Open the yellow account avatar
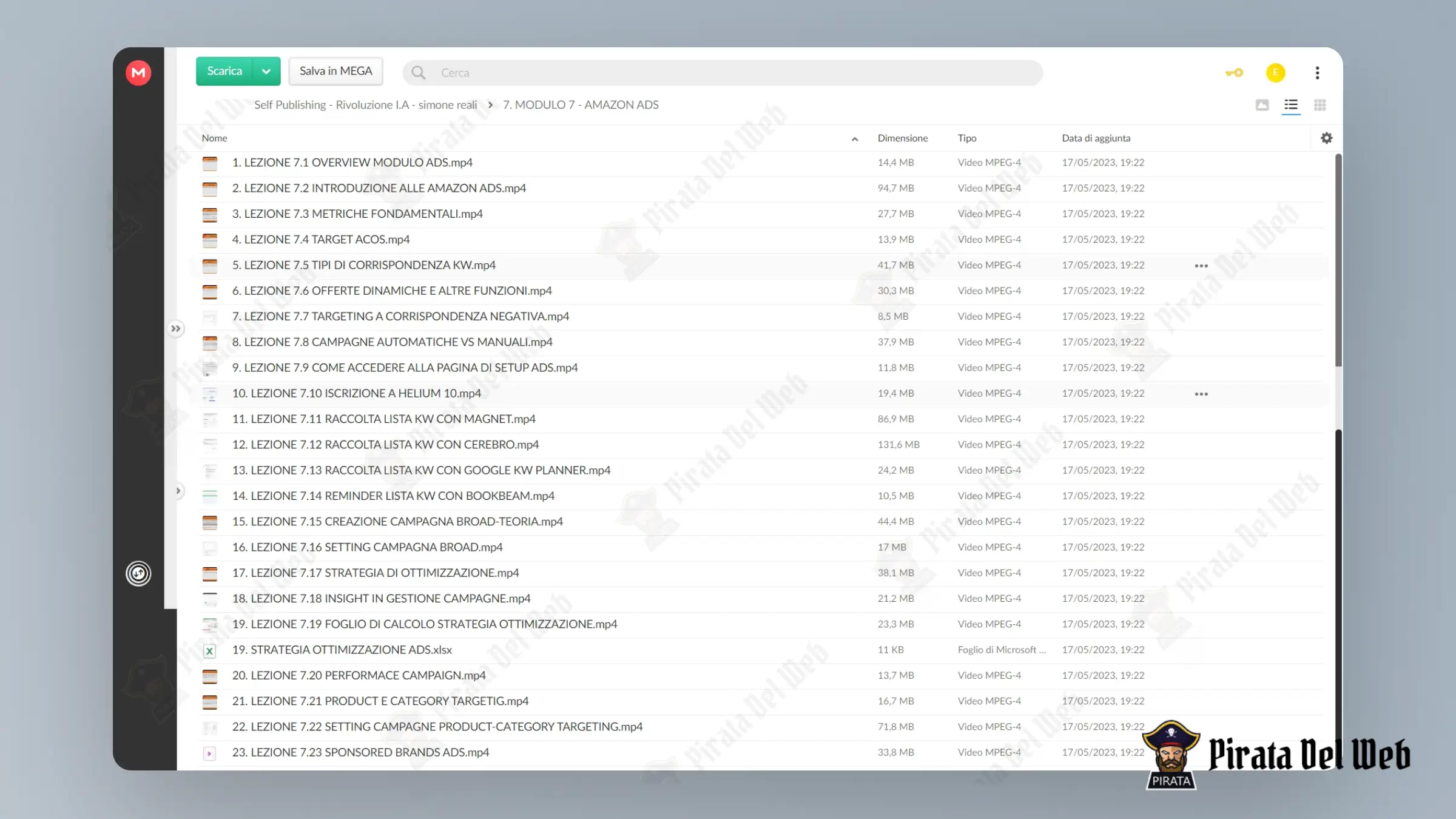1456x819 pixels. [1275, 73]
